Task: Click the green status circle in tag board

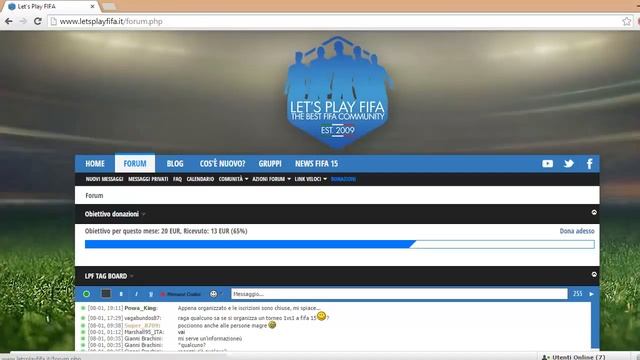Action: [86, 294]
